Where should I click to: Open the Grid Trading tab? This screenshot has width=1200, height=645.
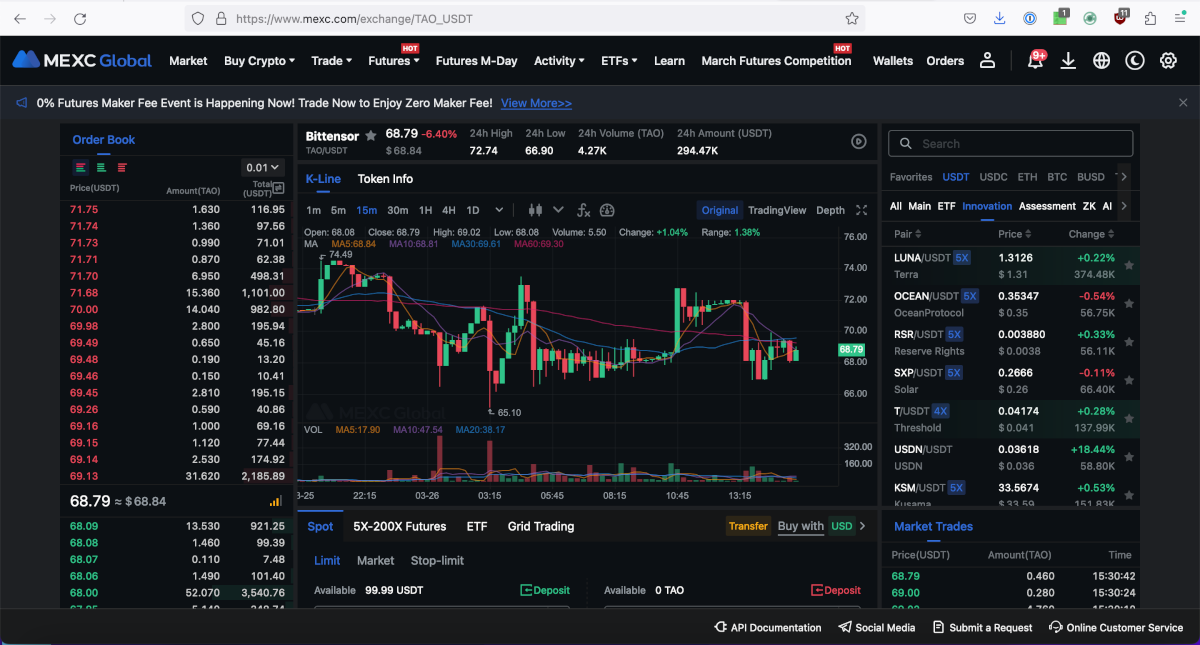click(541, 526)
